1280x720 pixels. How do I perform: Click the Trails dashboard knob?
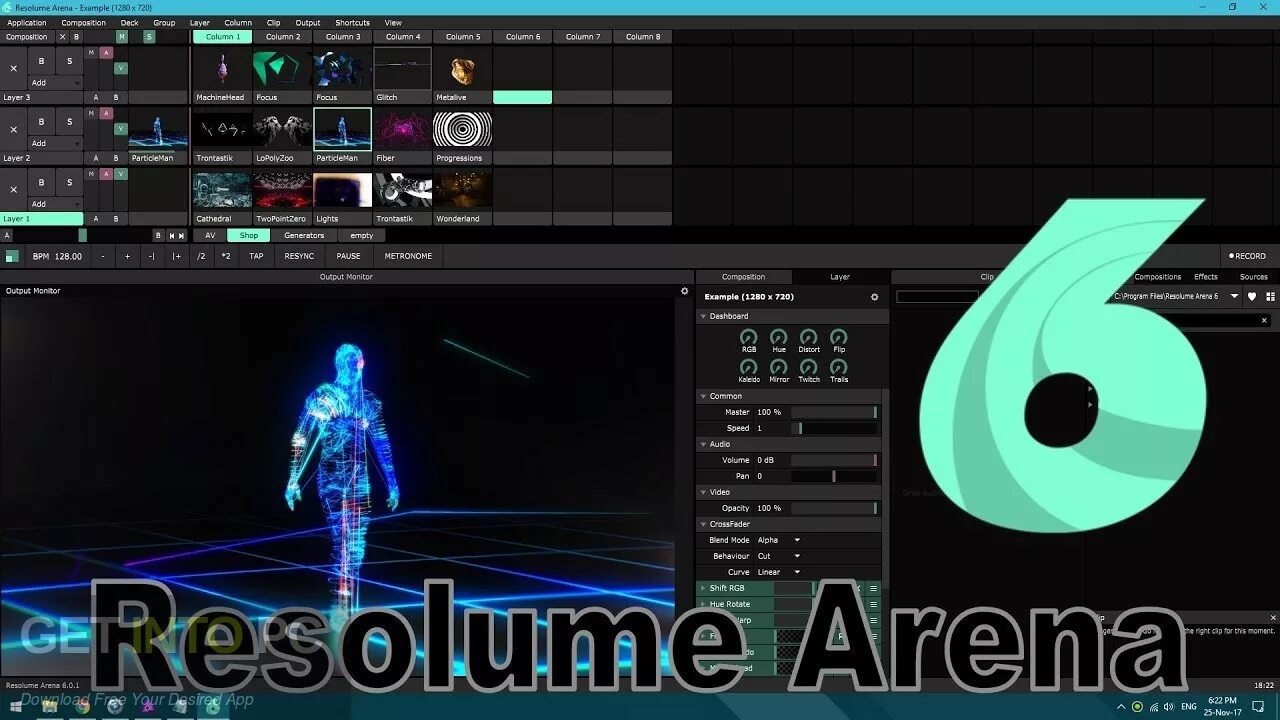838,367
